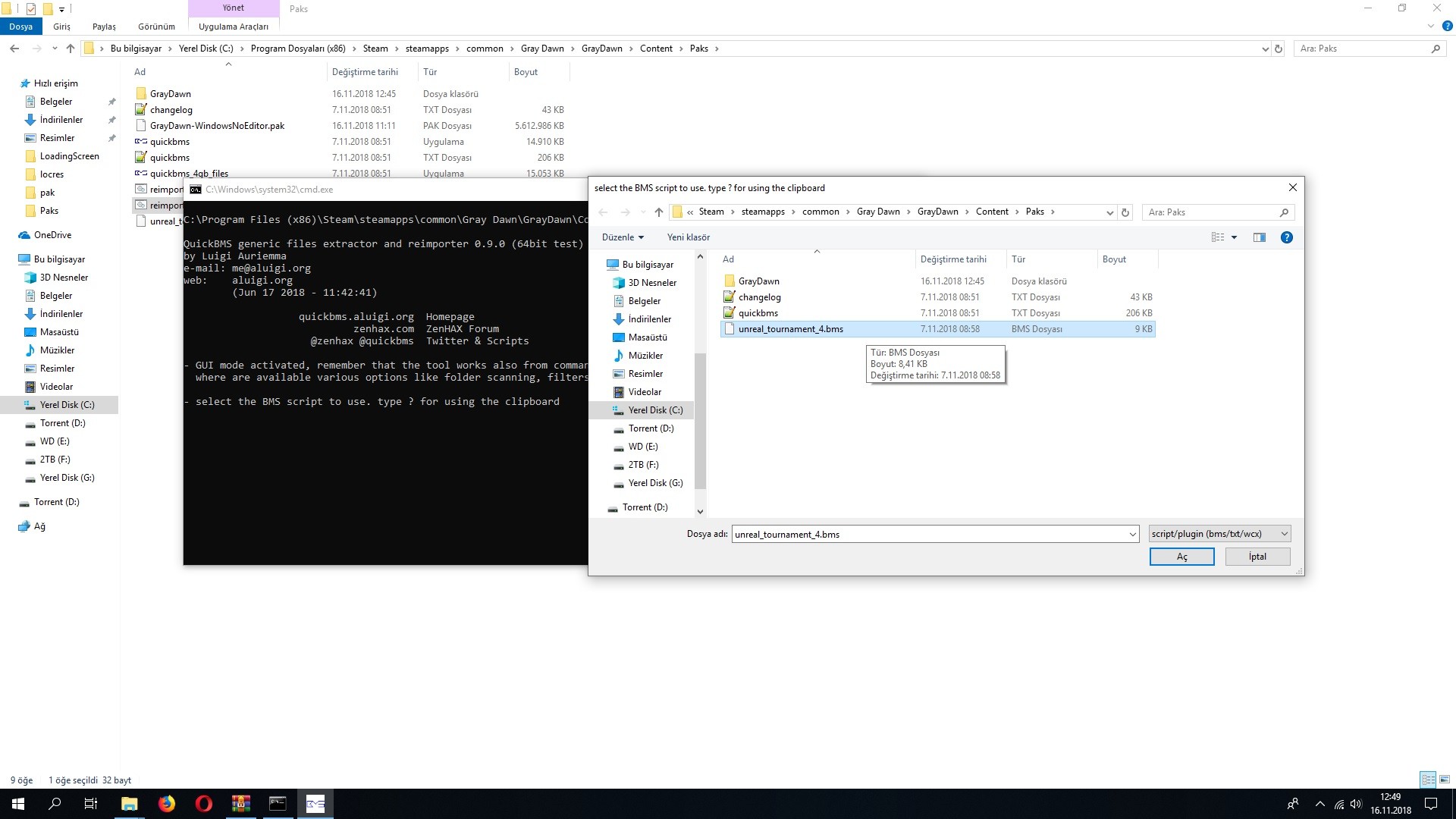This screenshot has width=1456, height=819.
Task: Open Opera from taskbar
Action: coord(204,804)
